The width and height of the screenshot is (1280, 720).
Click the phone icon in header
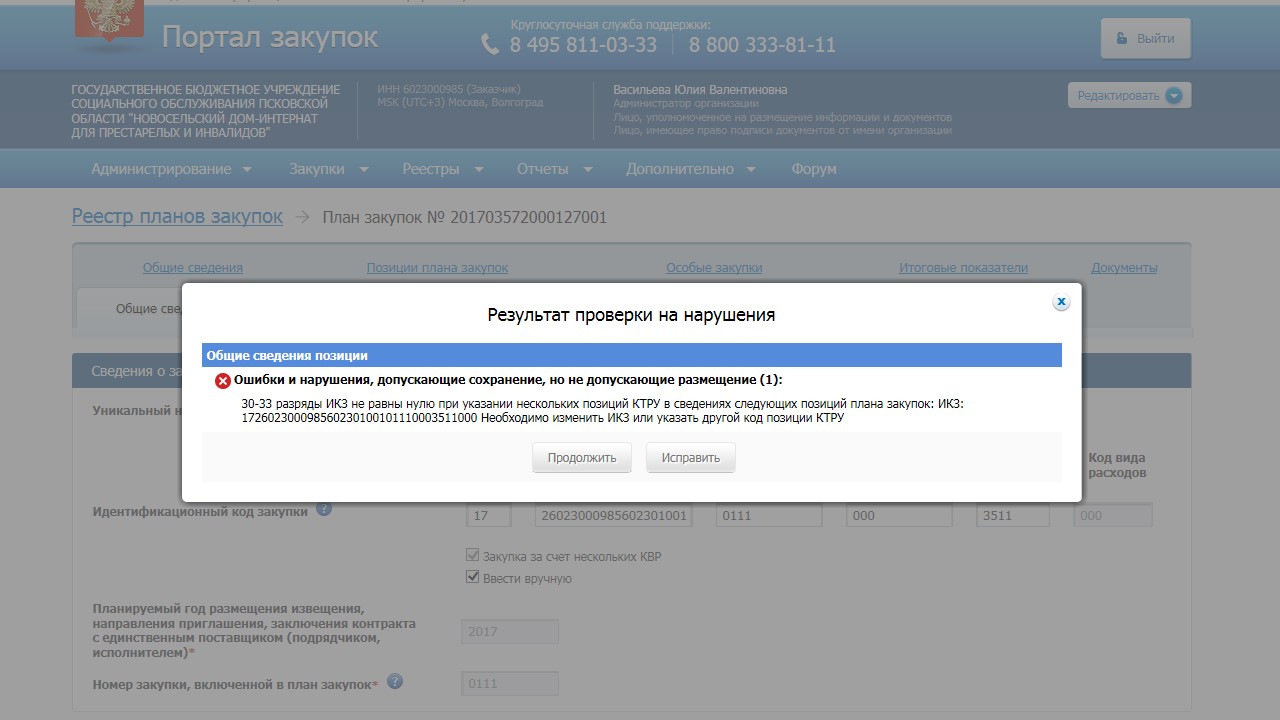pyautogui.click(x=490, y=44)
